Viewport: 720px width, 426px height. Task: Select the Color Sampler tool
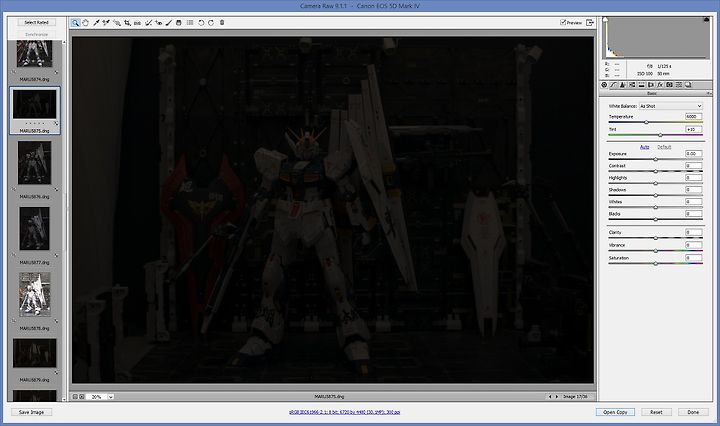[x=106, y=22]
